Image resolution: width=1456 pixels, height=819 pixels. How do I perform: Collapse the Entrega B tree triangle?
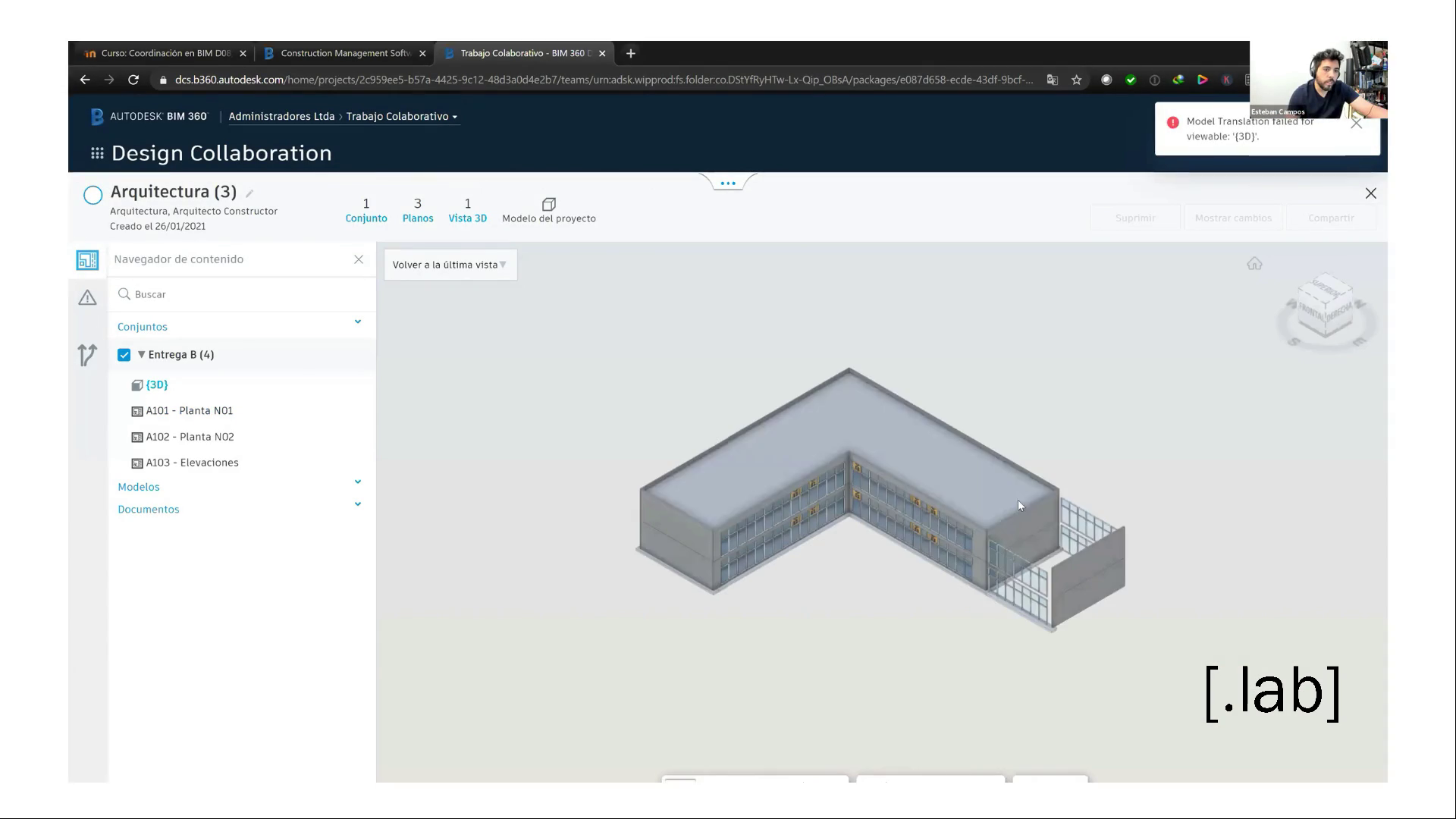[x=141, y=354]
